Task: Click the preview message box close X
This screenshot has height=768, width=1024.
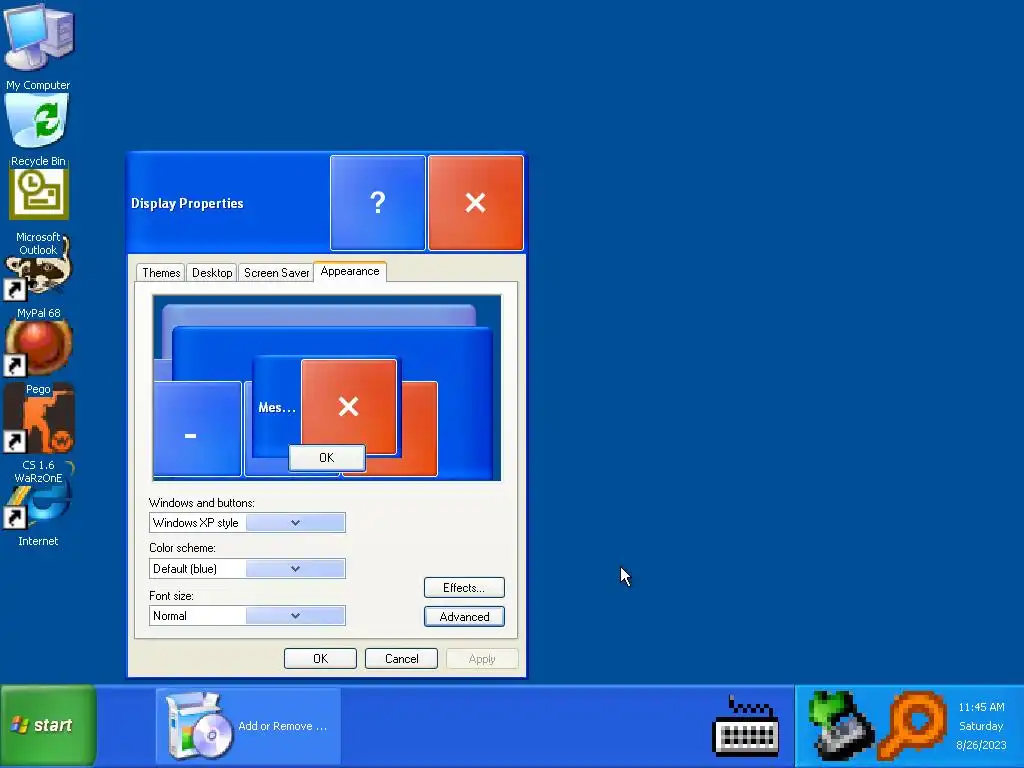Action: (x=349, y=406)
